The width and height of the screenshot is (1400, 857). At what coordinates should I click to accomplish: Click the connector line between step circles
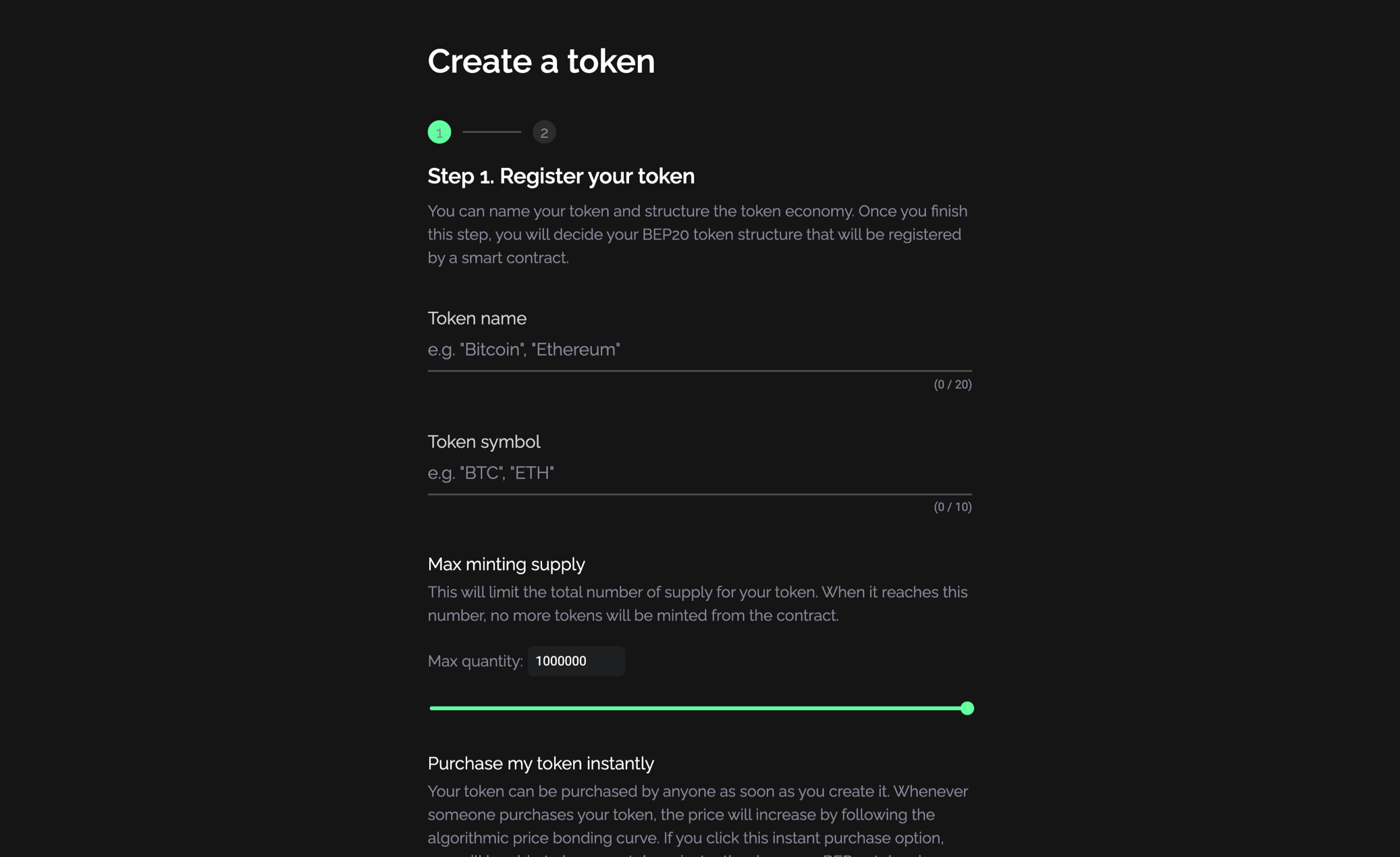[491, 132]
